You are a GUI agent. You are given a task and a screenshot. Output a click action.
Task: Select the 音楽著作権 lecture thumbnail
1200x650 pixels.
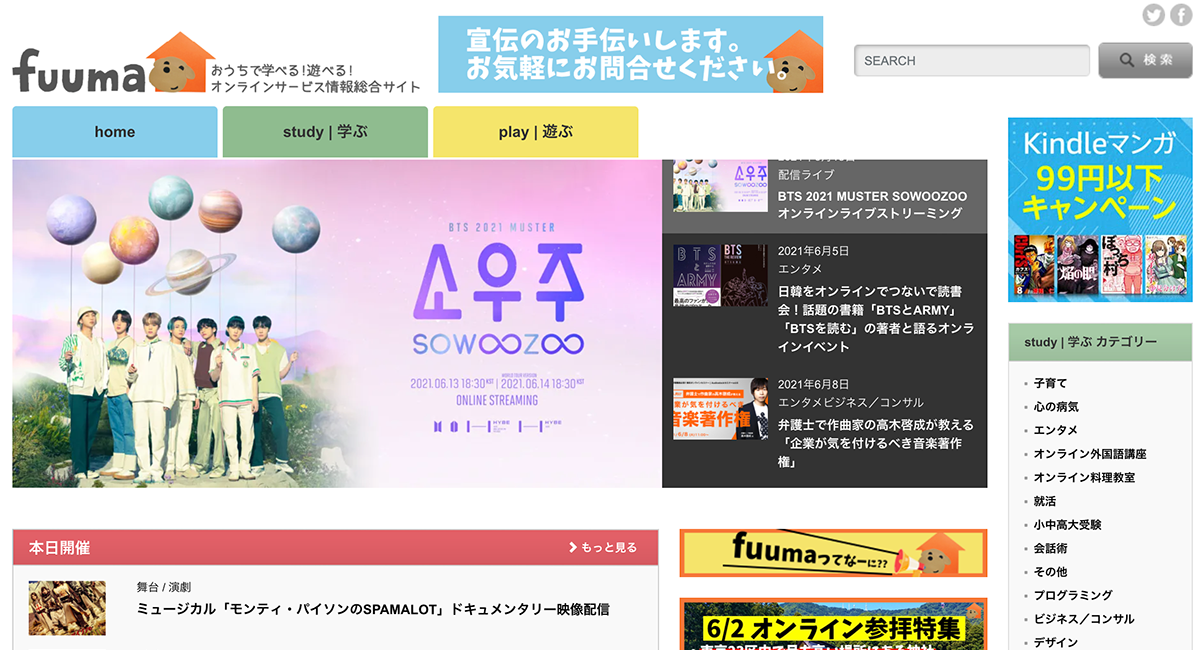click(720, 408)
